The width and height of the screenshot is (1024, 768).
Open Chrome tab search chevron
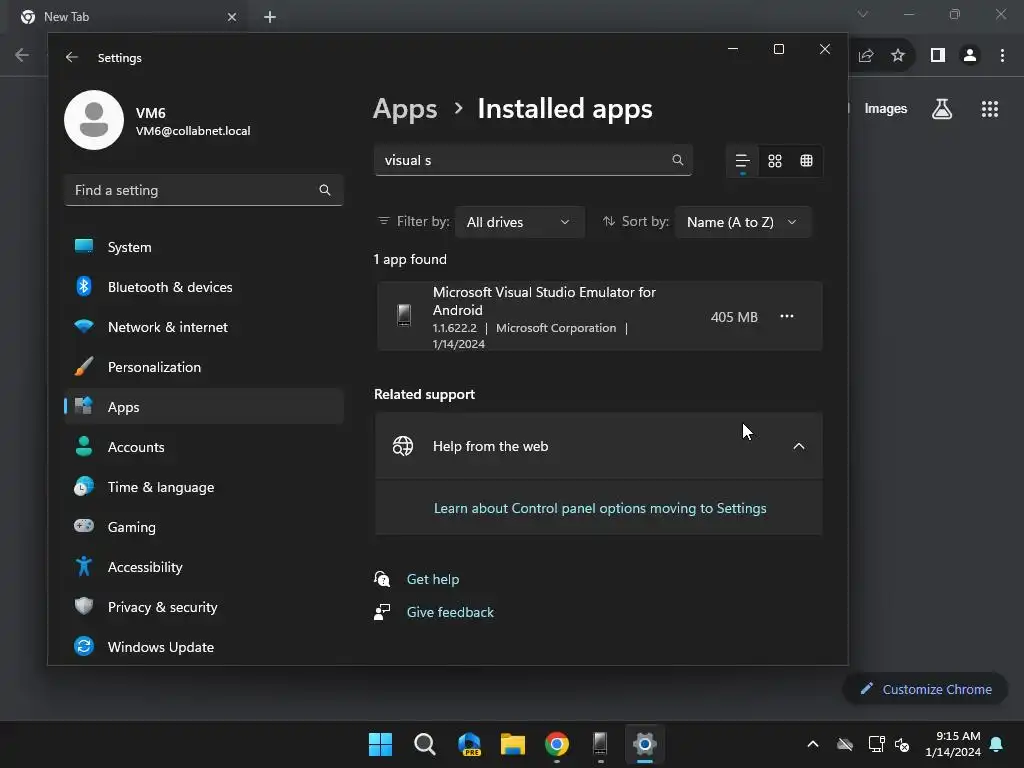tap(863, 14)
